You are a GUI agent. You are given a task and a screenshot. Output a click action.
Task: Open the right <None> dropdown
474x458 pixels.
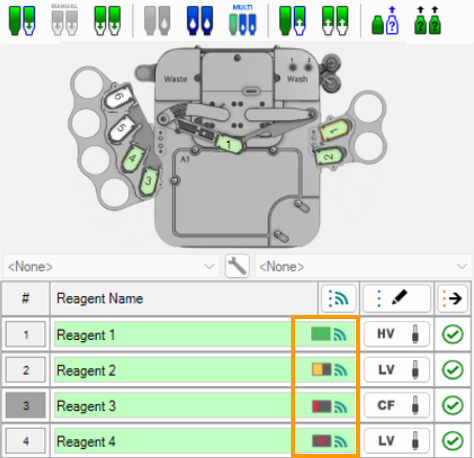(x=363, y=266)
